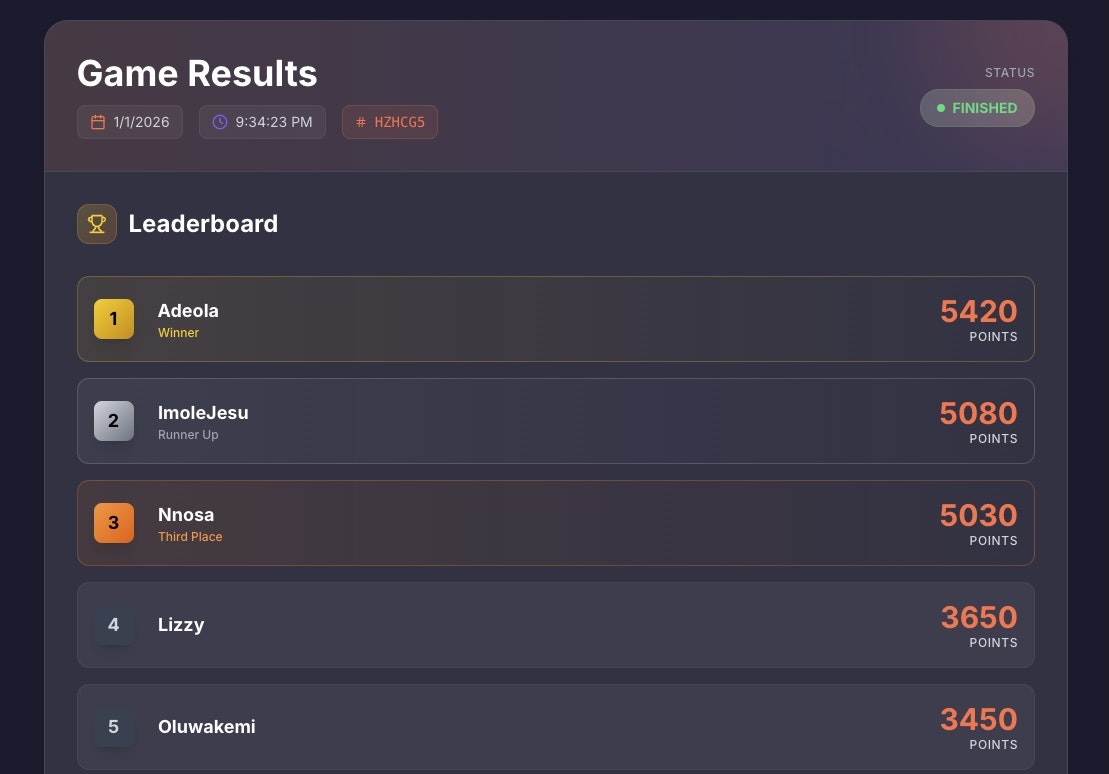Expand ImoleJesu's runner up row

(x=556, y=420)
